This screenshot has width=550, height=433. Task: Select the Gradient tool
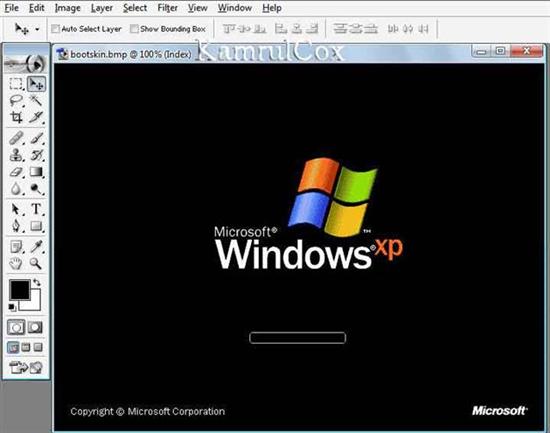coord(36,172)
